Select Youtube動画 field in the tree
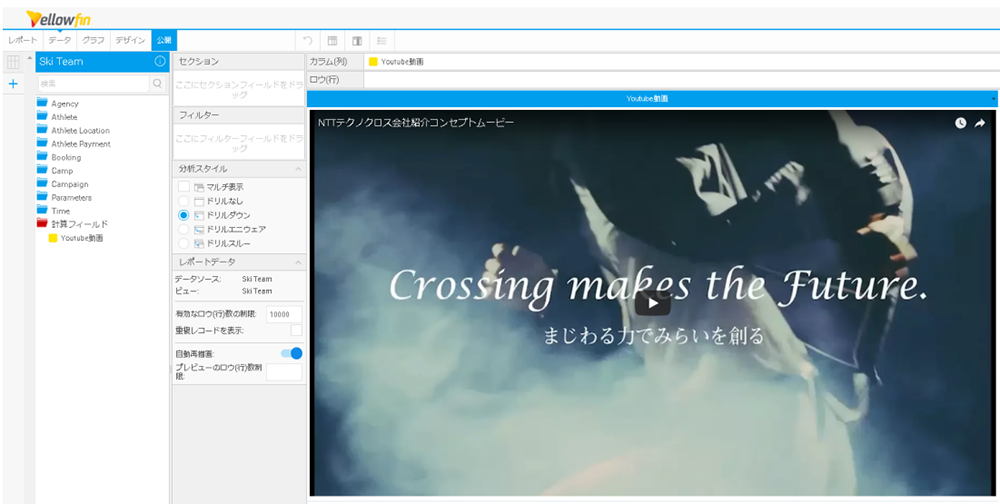 pos(77,238)
